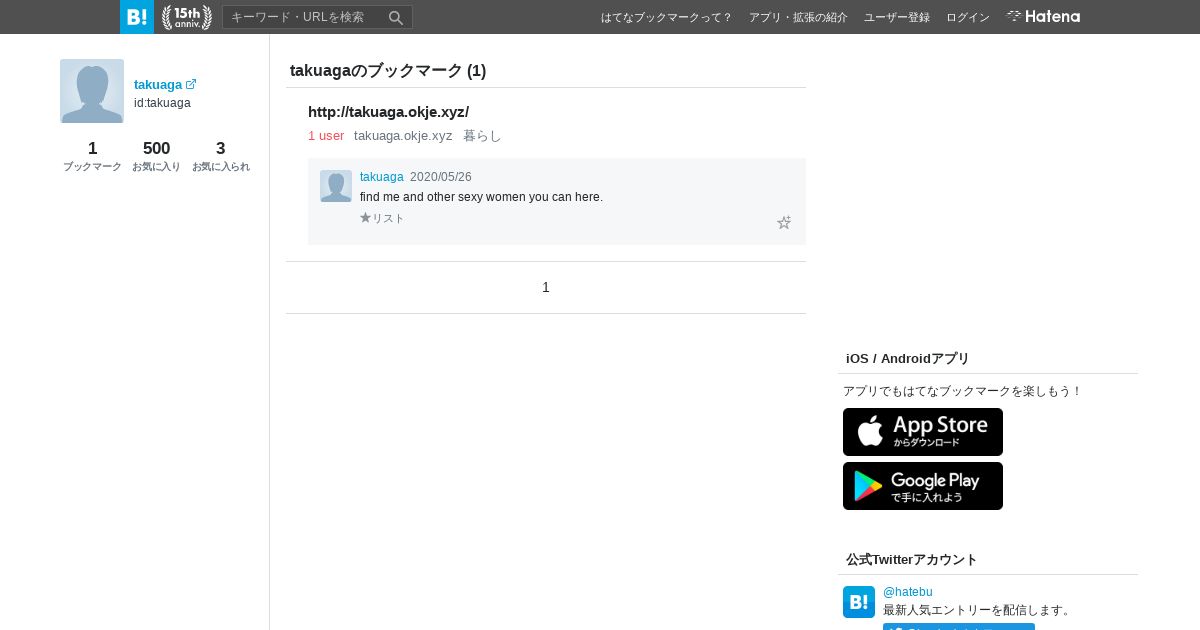Click the iOS / Androidアプリ heading
The height and width of the screenshot is (630, 1200).
[908, 359]
